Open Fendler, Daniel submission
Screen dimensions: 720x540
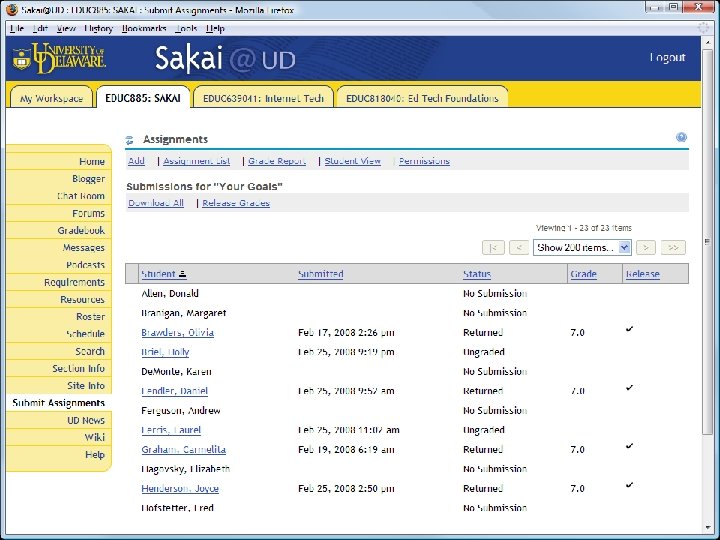tap(174, 391)
